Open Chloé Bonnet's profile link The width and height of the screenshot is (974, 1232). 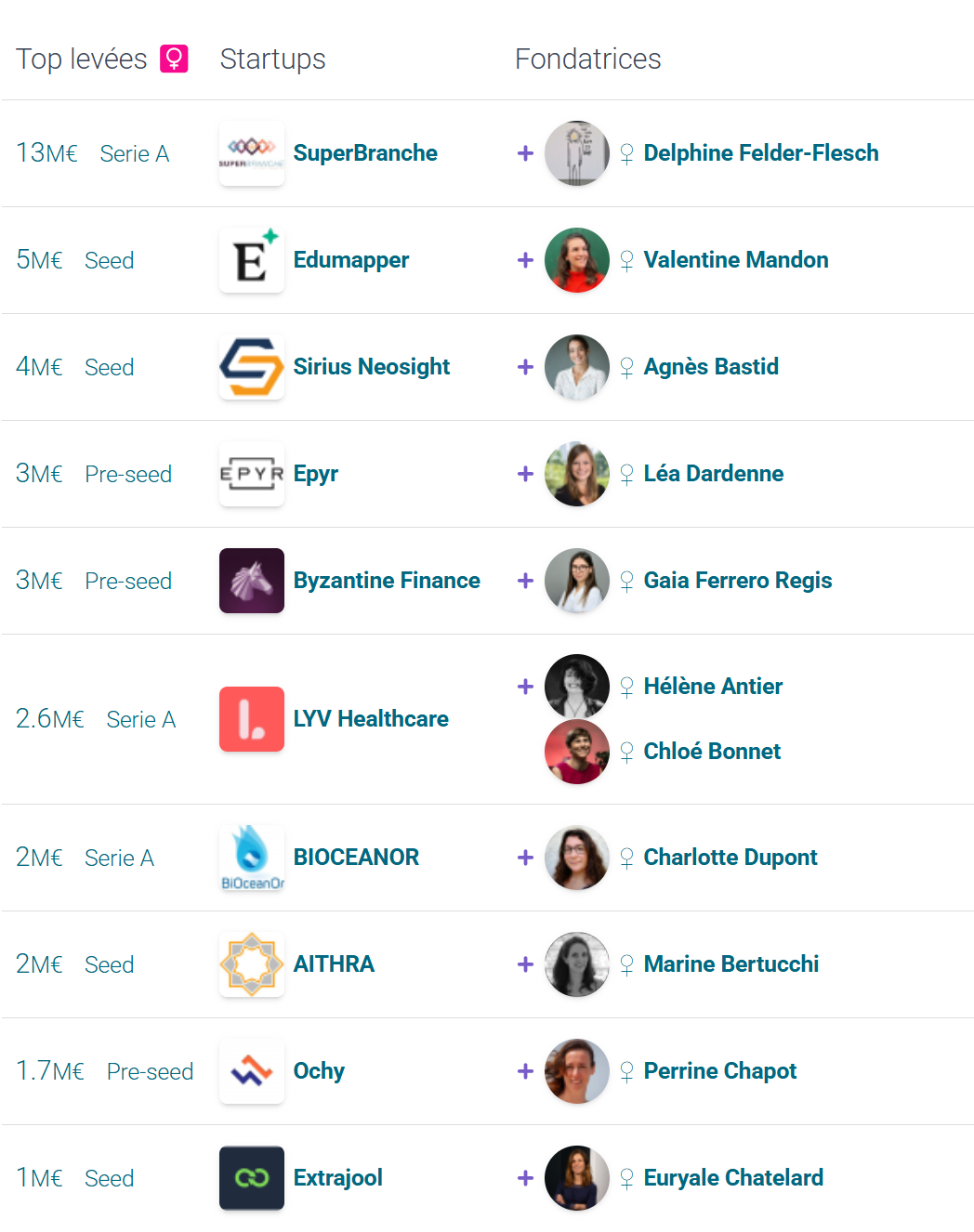712,752
